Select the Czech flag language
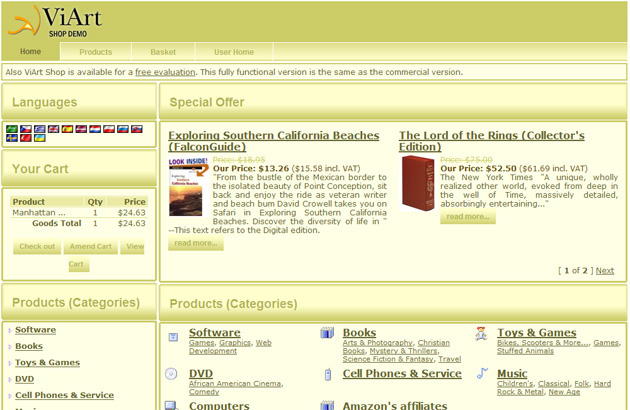Viewport: 630px width, 410px height. click(x=26, y=129)
